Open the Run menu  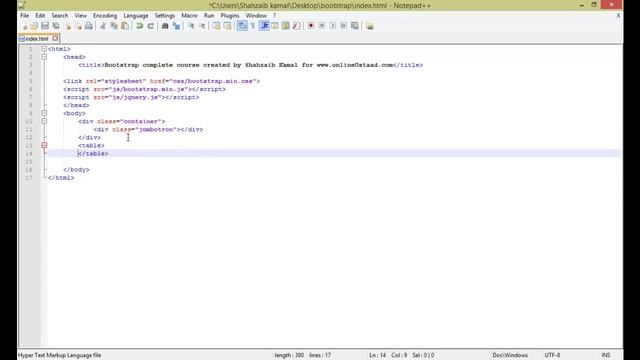pyautogui.click(x=209, y=16)
